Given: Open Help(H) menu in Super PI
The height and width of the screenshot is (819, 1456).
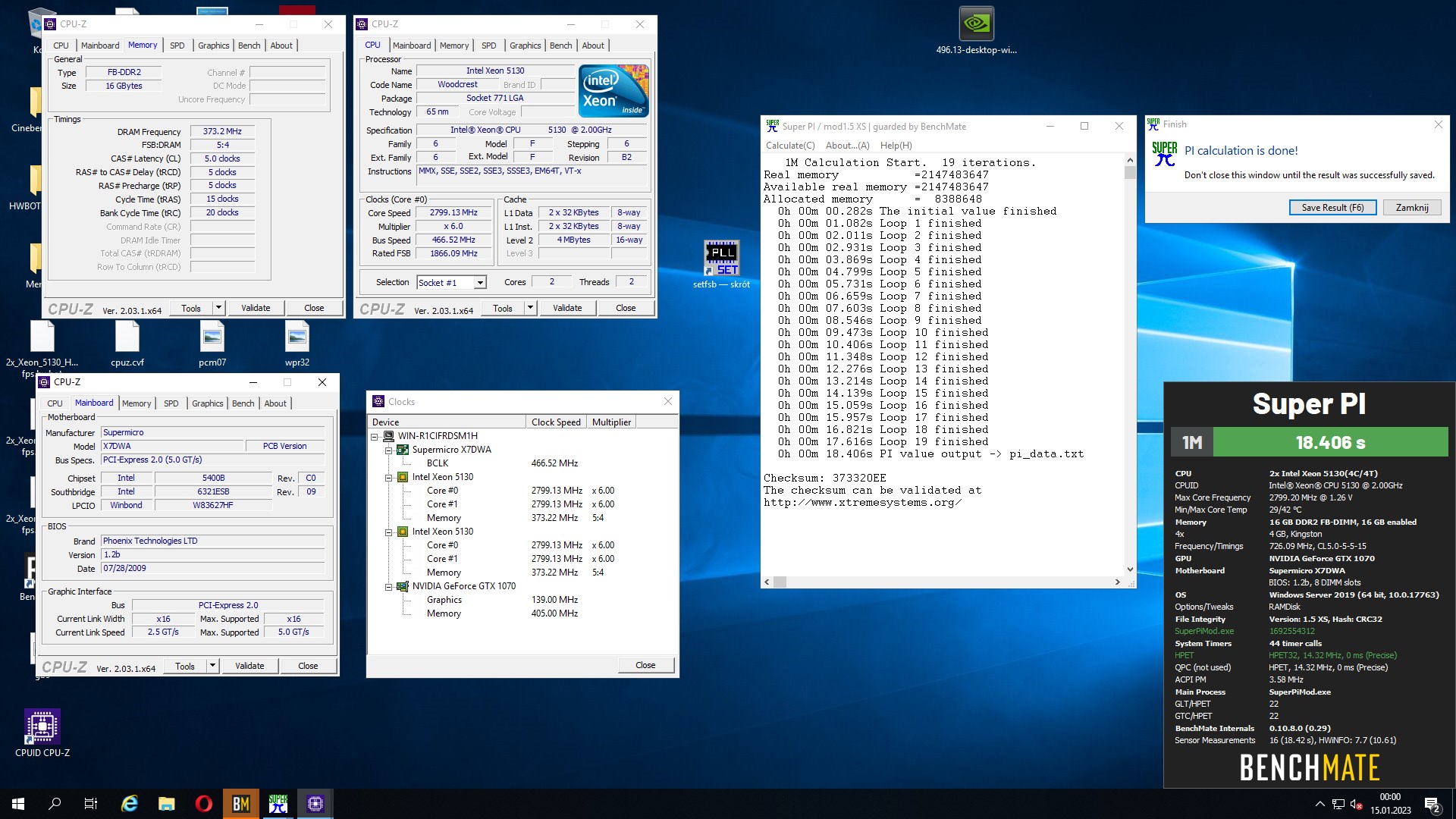Looking at the screenshot, I should (x=896, y=146).
